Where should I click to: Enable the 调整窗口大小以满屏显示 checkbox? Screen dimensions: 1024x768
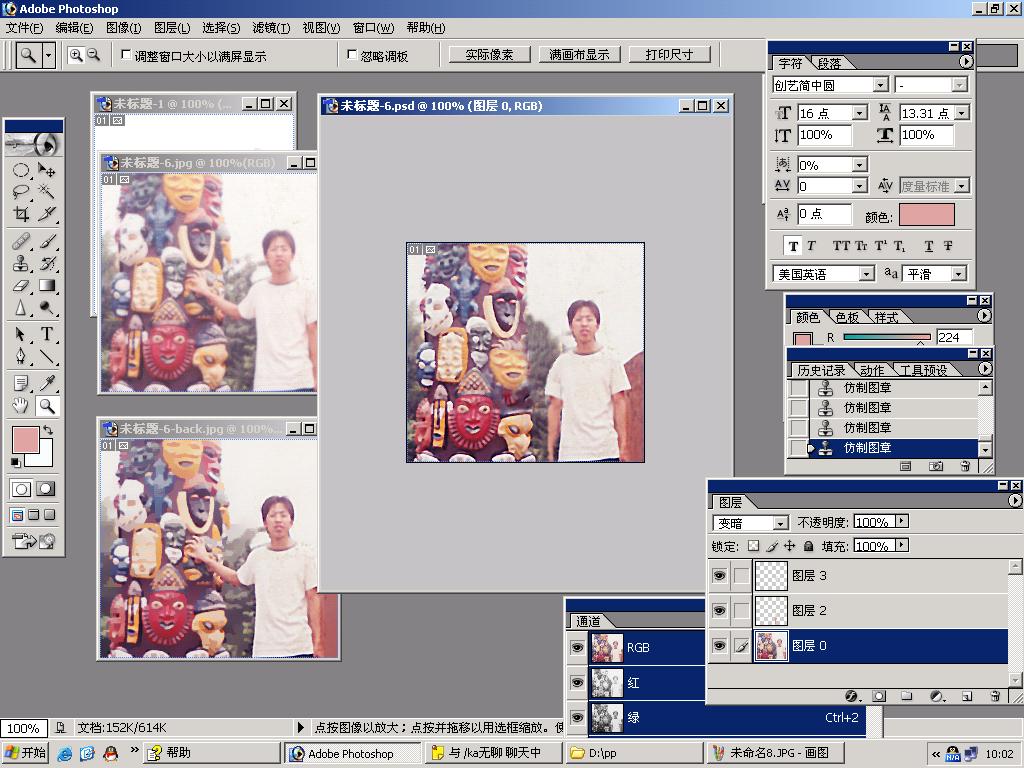pos(126,55)
